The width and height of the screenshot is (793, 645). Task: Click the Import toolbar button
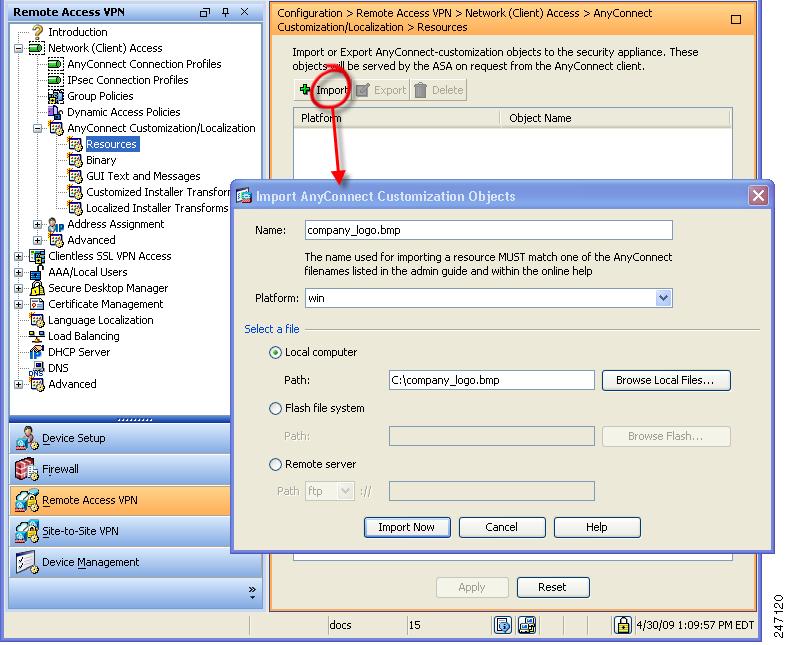pyautogui.click(x=324, y=90)
